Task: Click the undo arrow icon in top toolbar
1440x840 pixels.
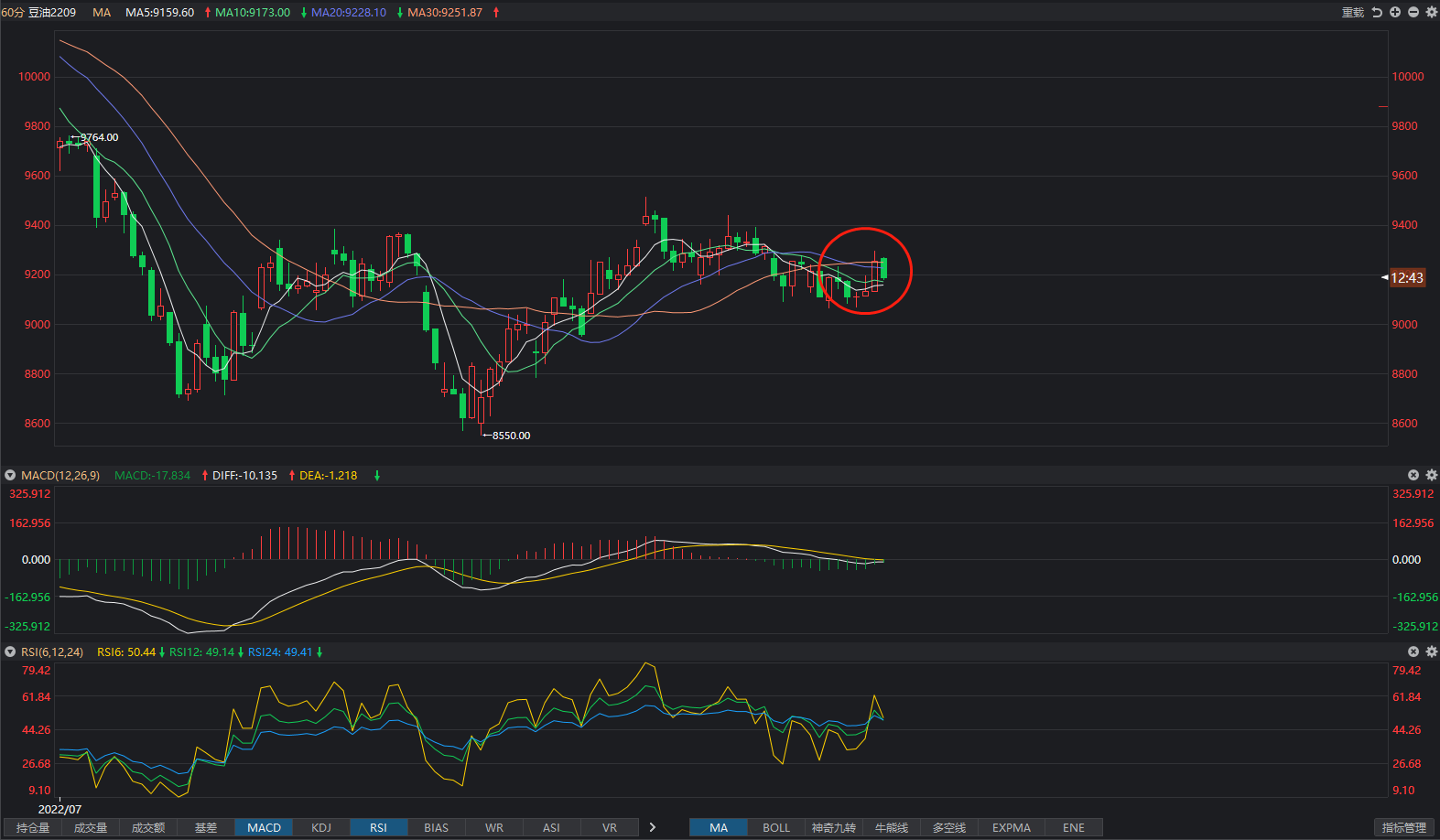Action: point(1377,12)
